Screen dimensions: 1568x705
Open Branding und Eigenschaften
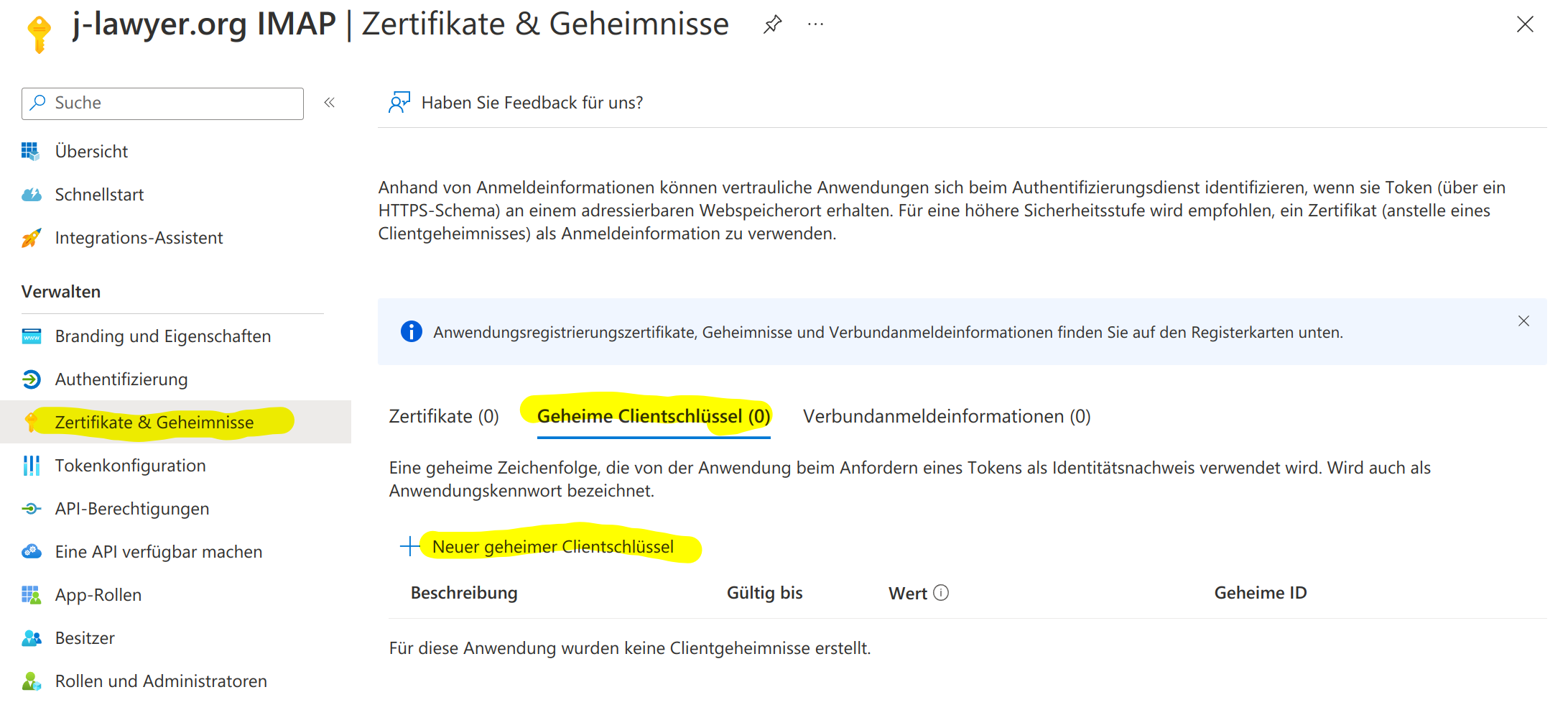(x=162, y=336)
